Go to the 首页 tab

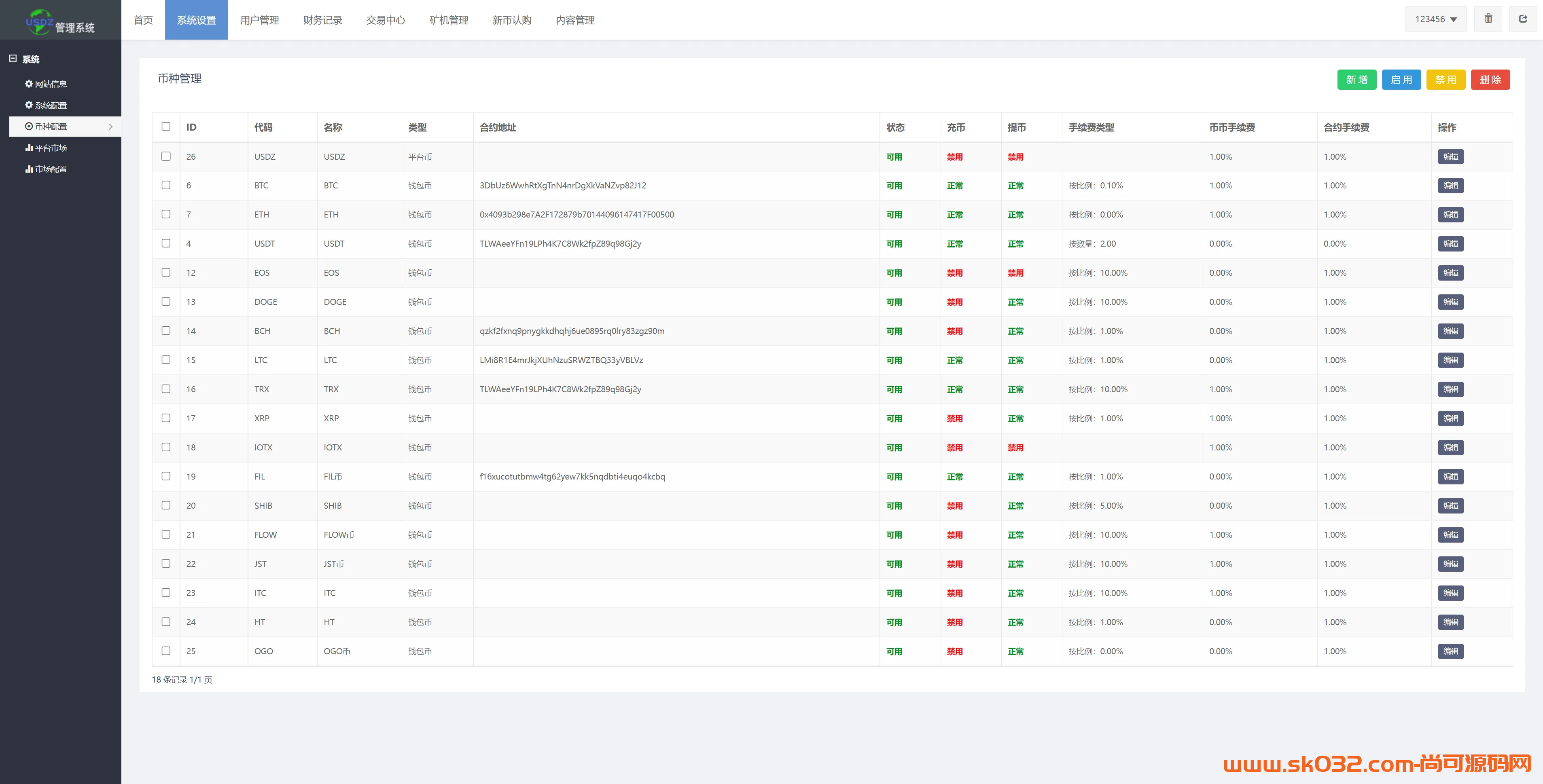tap(143, 20)
